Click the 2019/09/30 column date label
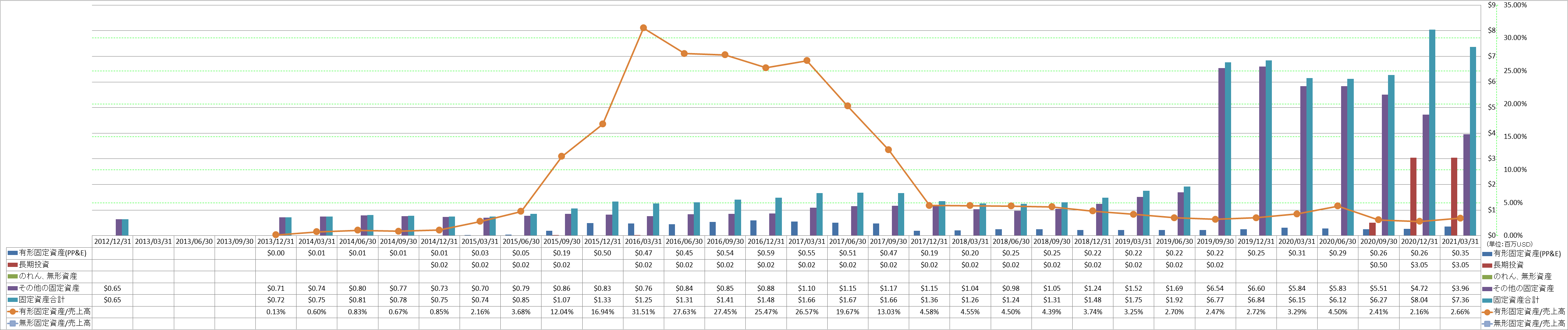Viewport: 1568px width, 330px height. point(1214,242)
